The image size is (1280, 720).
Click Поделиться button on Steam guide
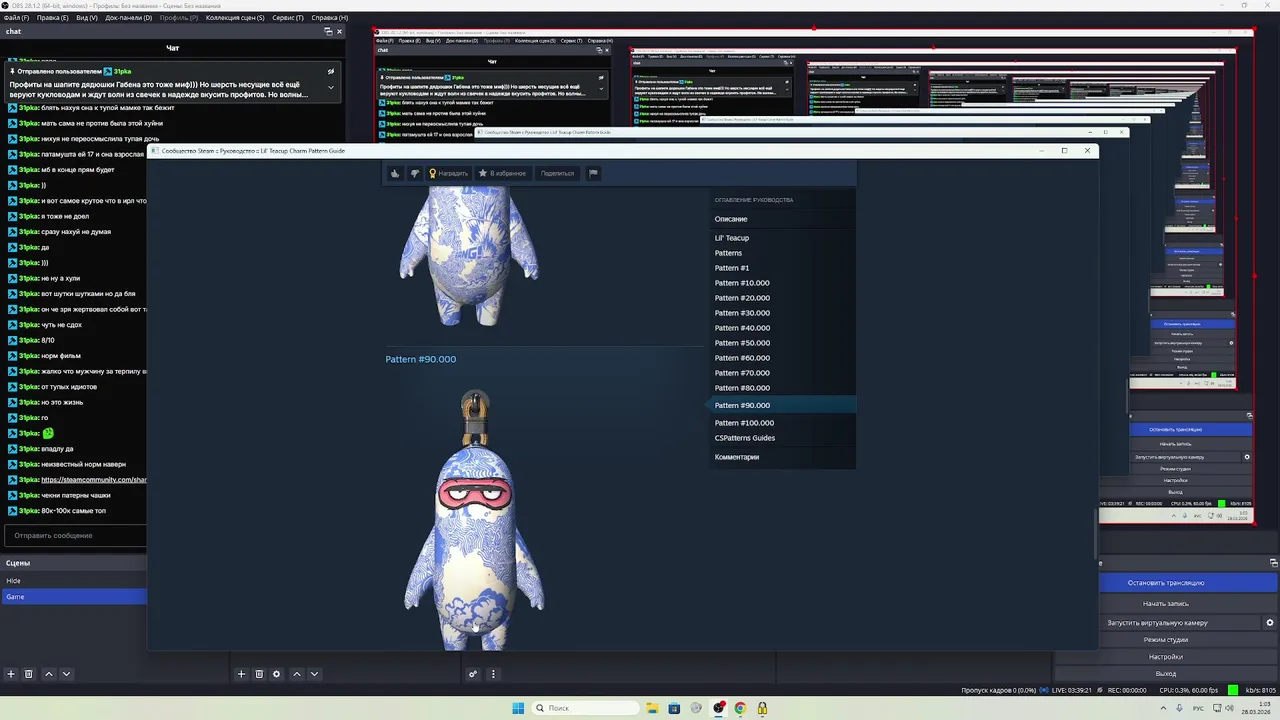point(557,173)
